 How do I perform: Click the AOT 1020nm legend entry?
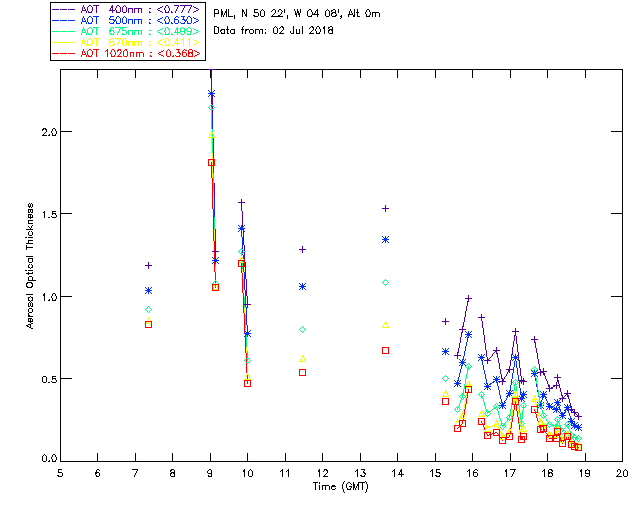click(x=127, y=53)
